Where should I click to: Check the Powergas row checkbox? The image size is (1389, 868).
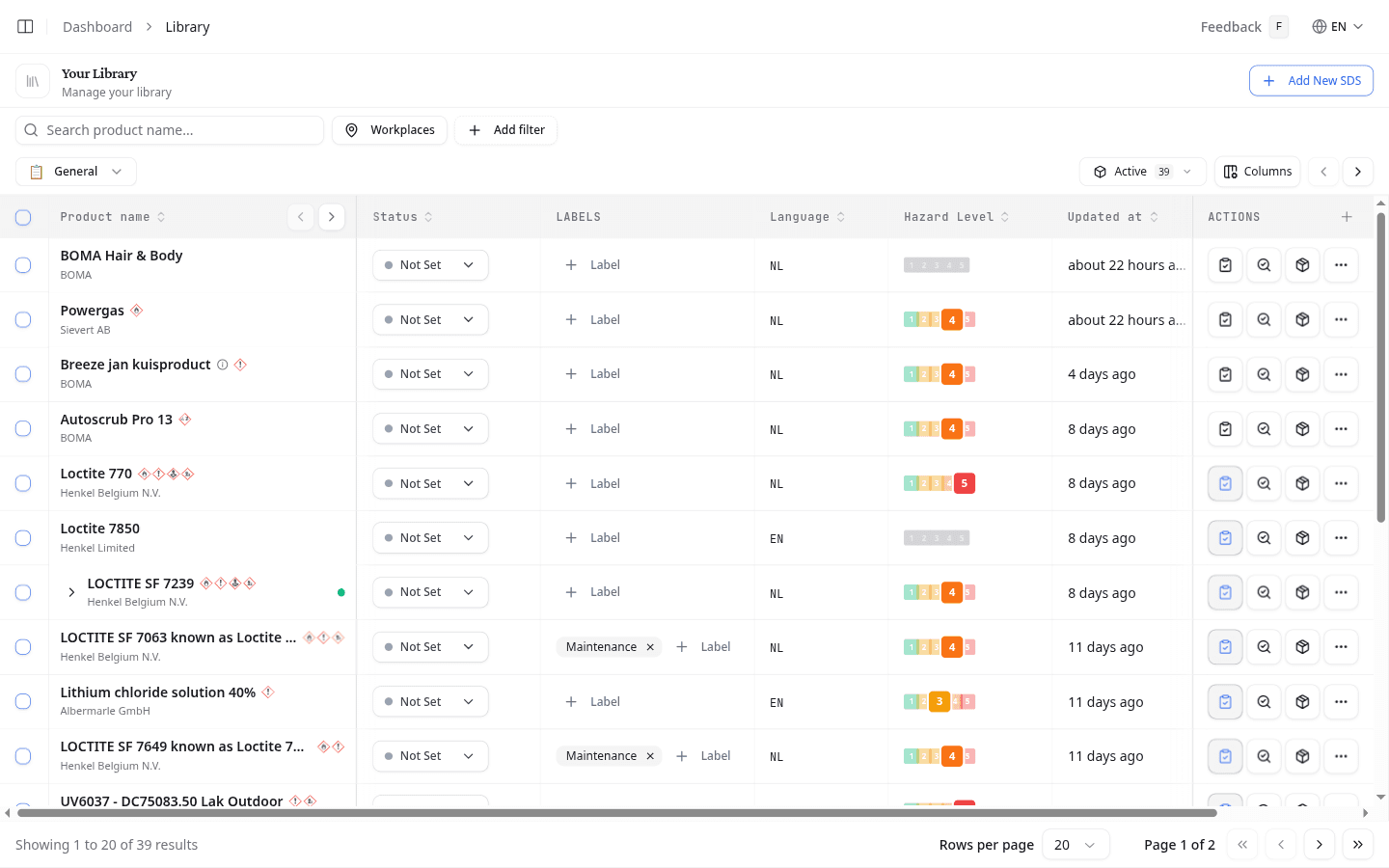[23, 319]
